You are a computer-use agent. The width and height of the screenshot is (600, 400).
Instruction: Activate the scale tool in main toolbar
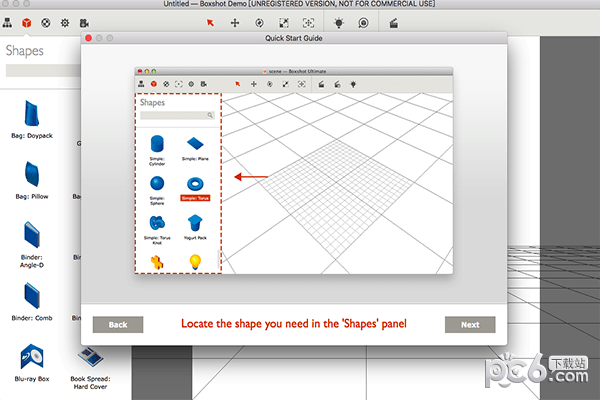click(x=284, y=23)
